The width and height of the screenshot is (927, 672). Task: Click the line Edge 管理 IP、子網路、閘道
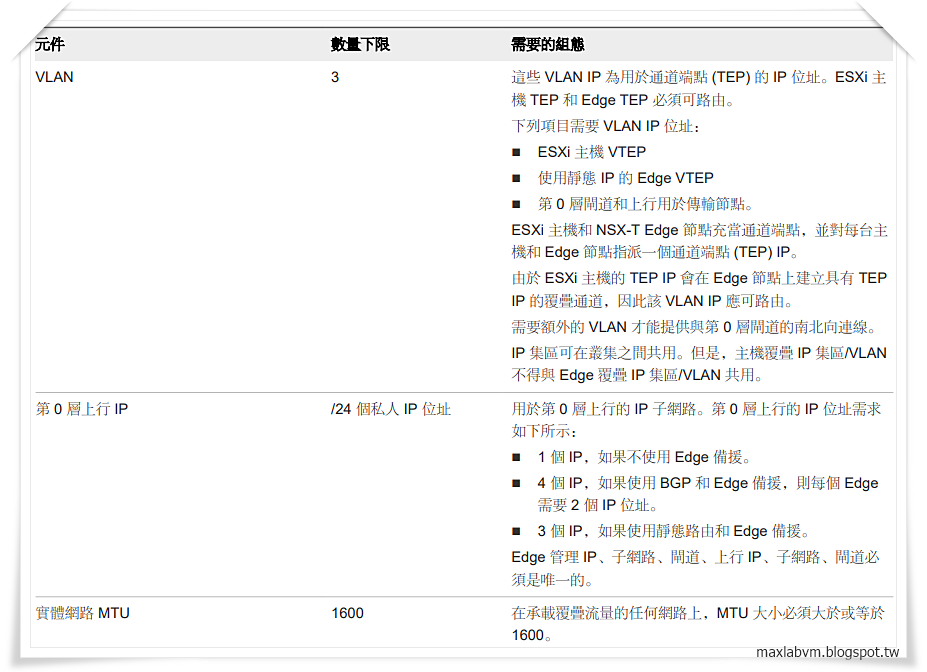(695, 568)
